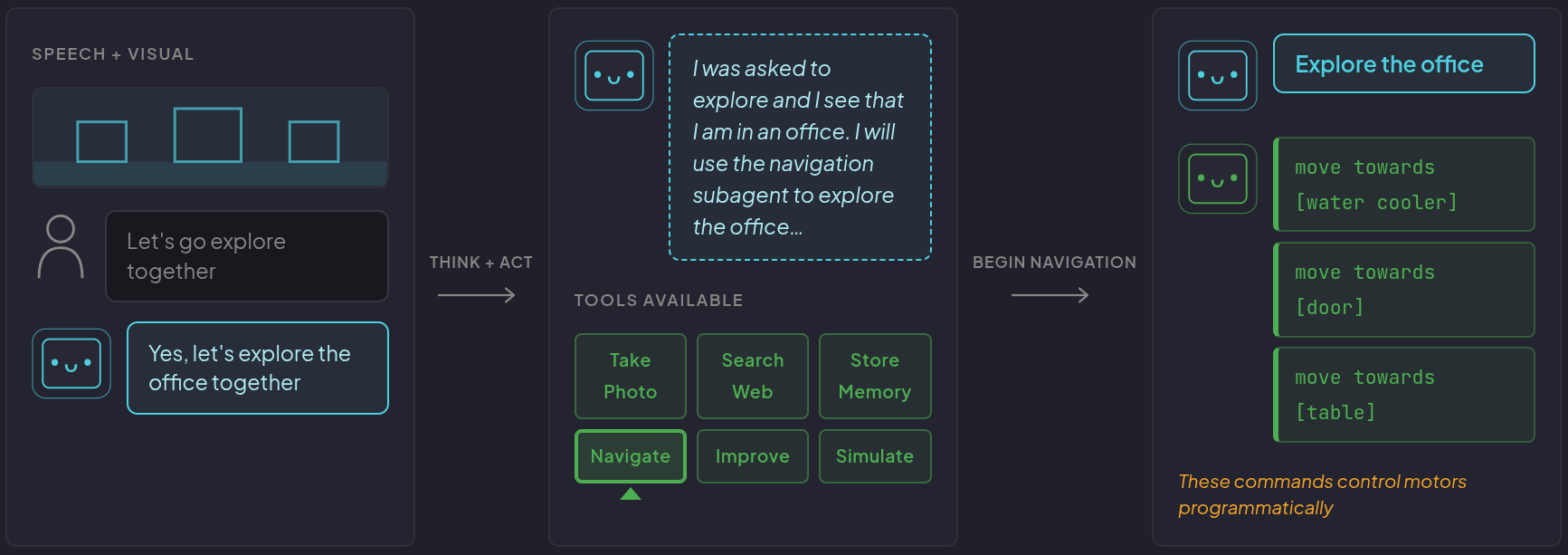Click the 'TOOLS AVAILABLE' heading

pyautogui.click(x=659, y=301)
